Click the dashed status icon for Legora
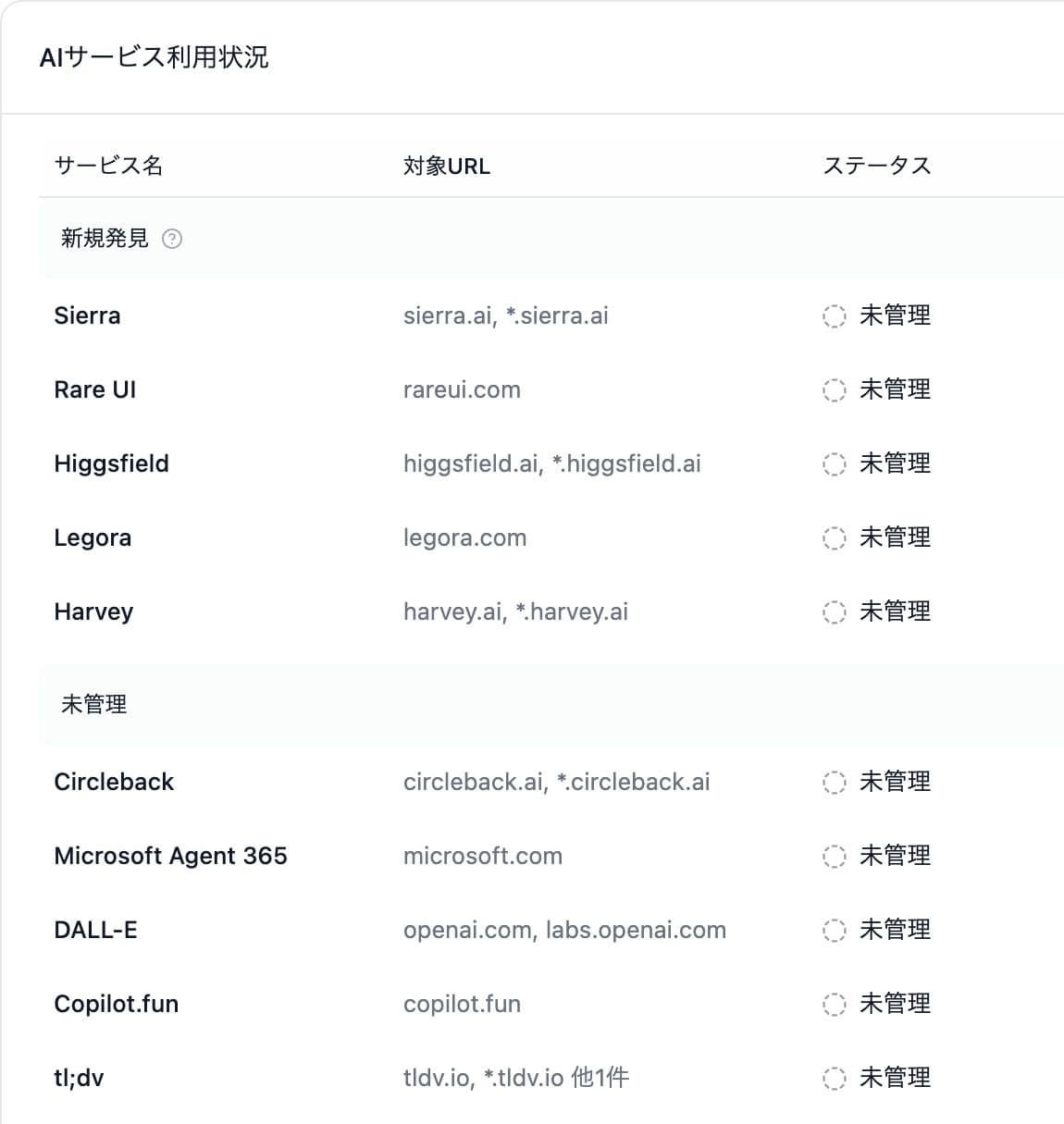This screenshot has width=1064, height=1124. point(834,538)
